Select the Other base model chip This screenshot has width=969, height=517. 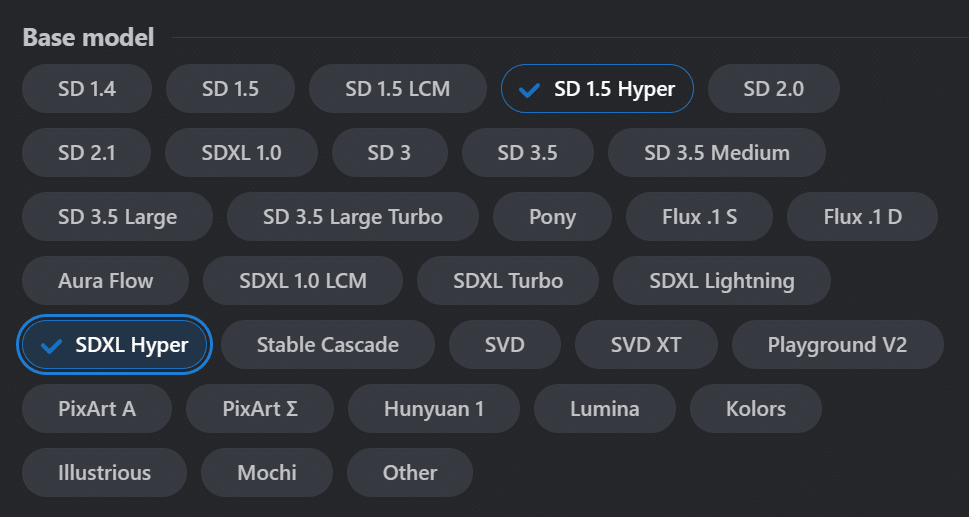[410, 473]
